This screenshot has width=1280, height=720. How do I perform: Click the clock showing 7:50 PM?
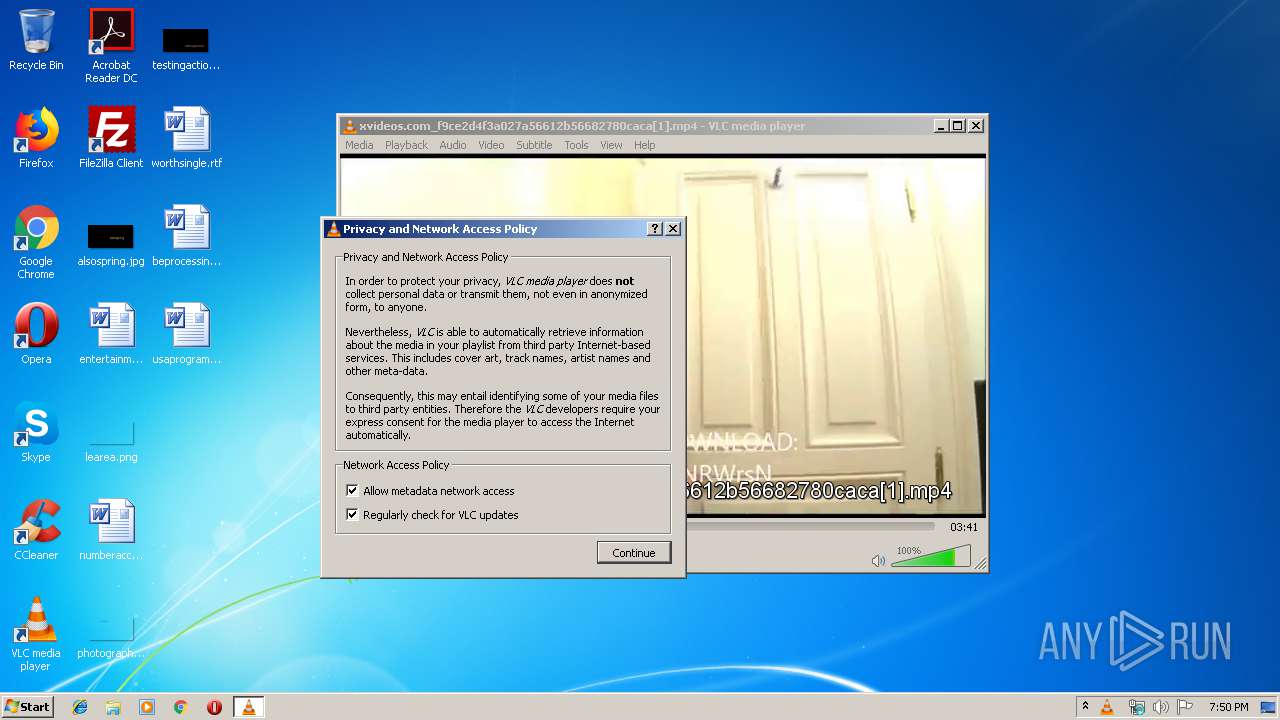1228,707
